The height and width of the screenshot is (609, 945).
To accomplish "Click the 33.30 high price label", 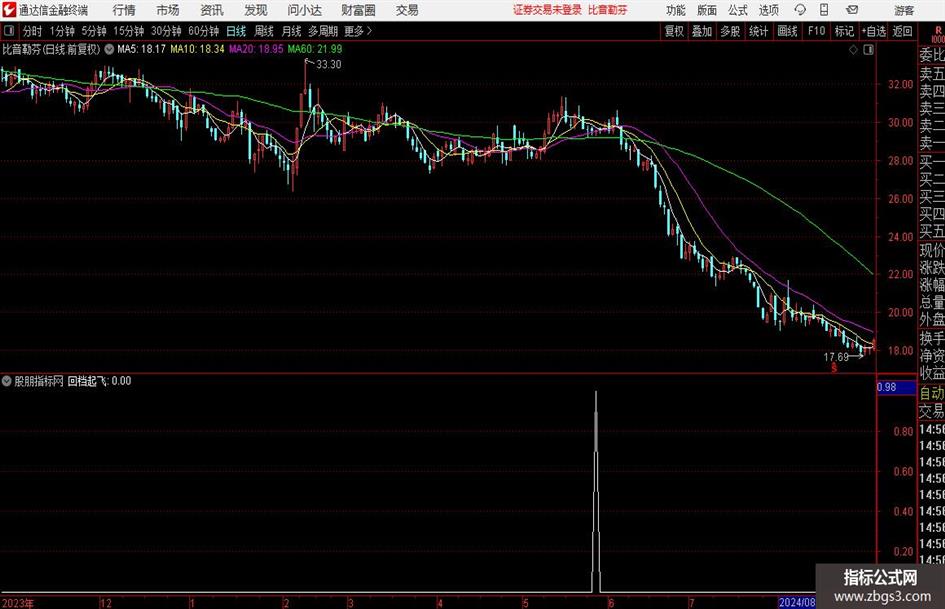I will [328, 65].
